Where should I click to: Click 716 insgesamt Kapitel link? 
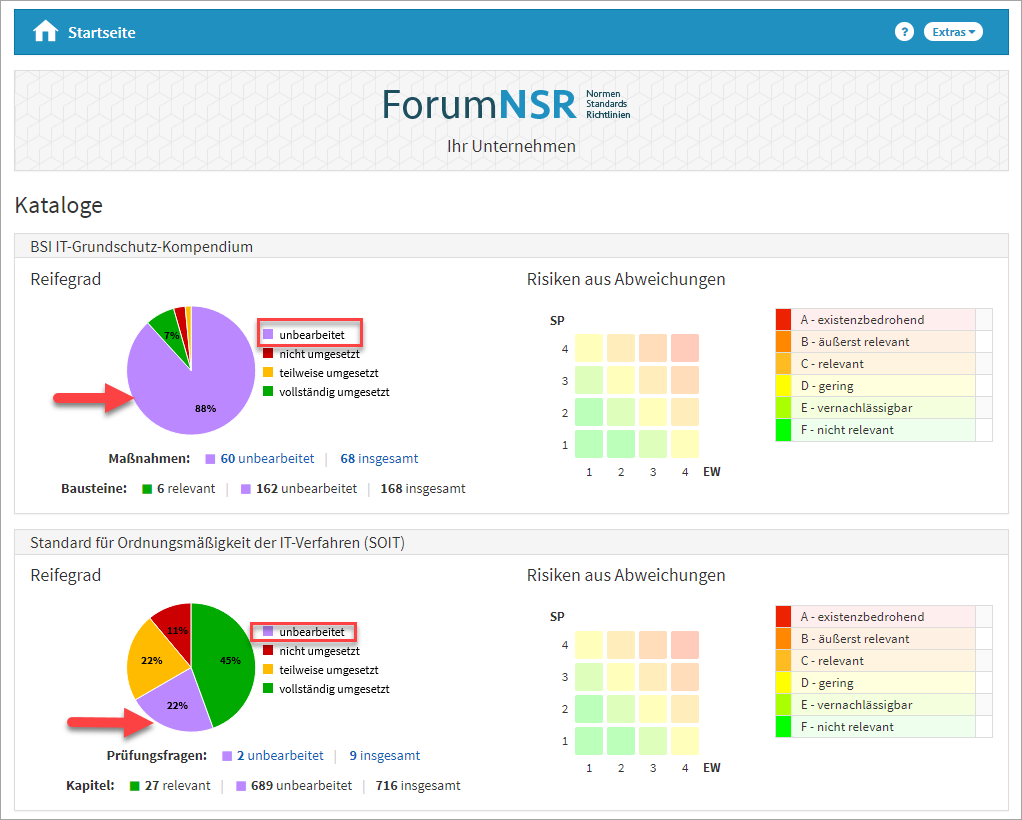pyautogui.click(x=418, y=786)
